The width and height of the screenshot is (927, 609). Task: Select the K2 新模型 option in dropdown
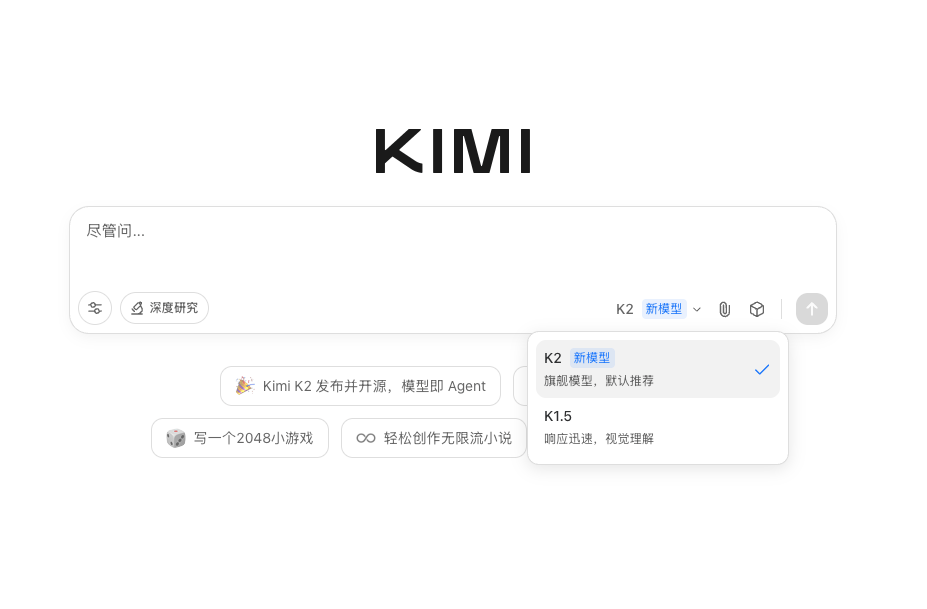point(658,369)
